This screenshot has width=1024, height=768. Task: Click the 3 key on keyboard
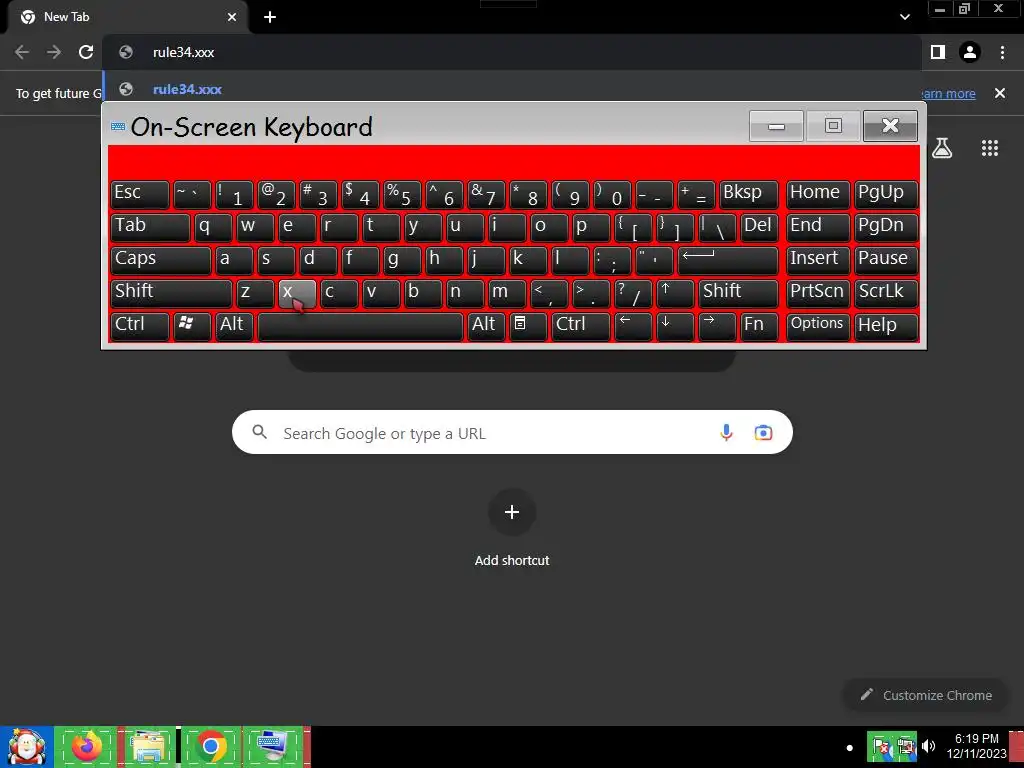318,194
